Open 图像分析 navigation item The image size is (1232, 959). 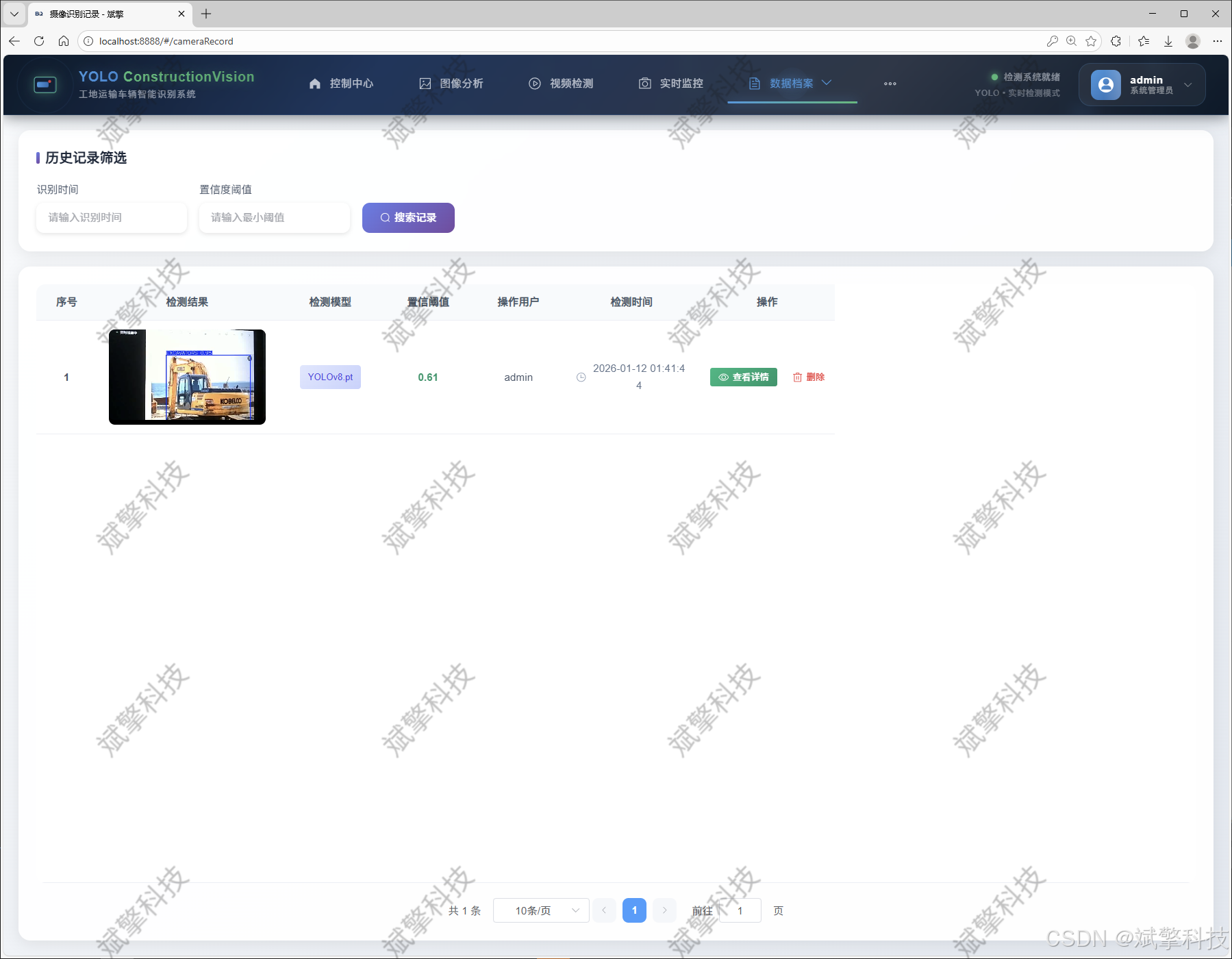pyautogui.click(x=451, y=84)
